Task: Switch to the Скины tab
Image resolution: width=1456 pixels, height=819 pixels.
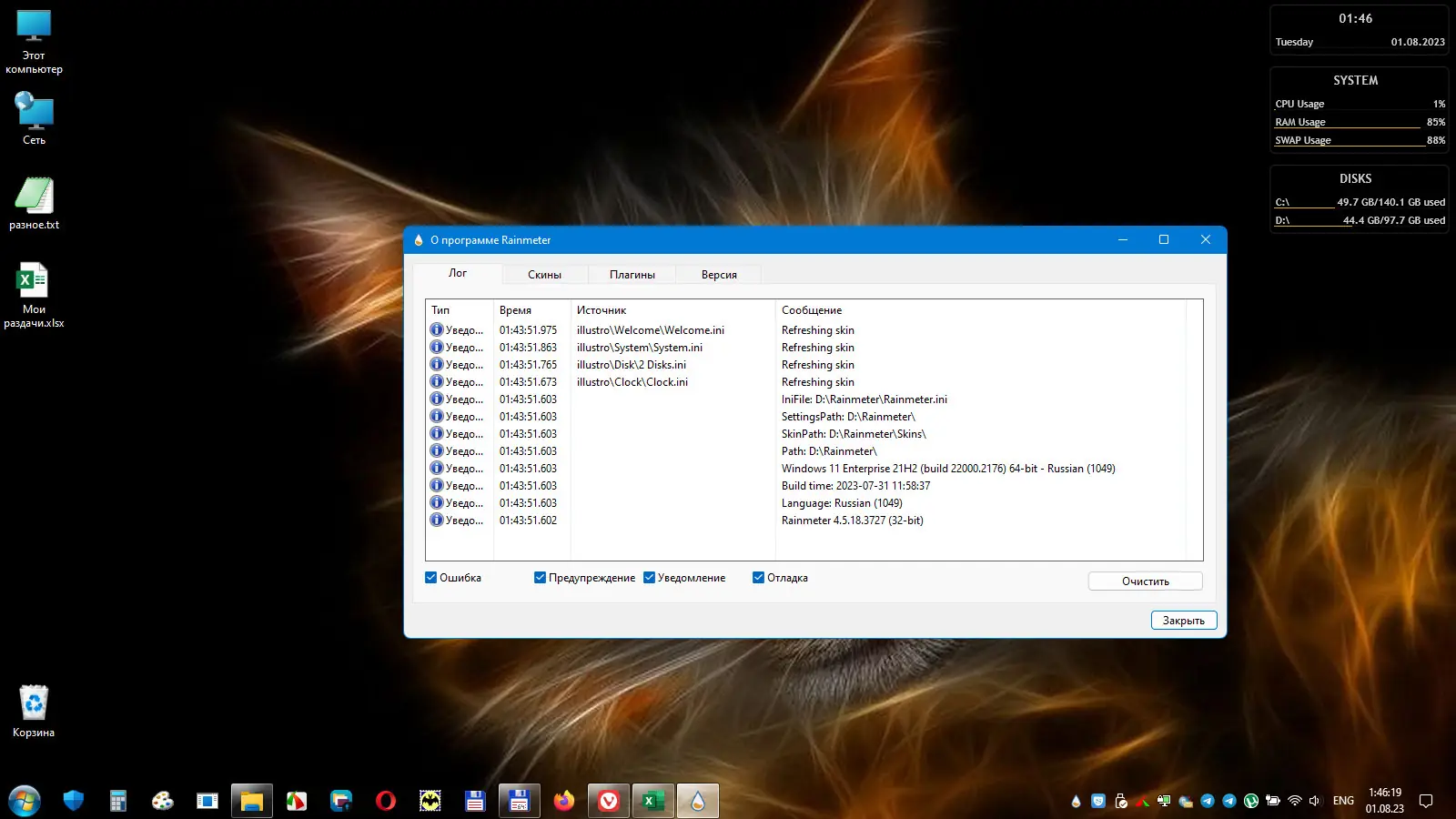Action: coord(544,275)
